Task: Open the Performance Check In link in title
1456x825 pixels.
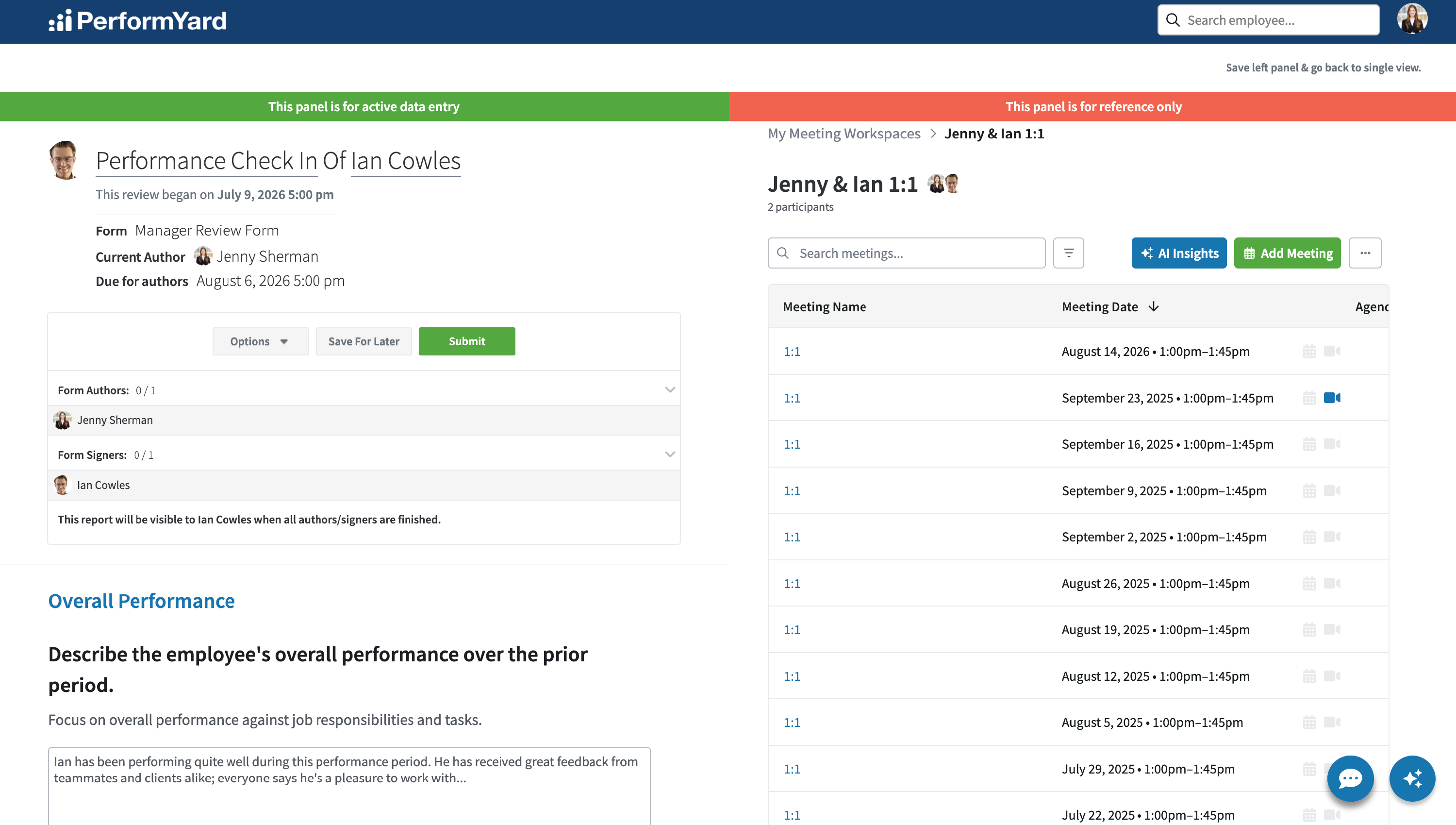Action: [x=206, y=161]
